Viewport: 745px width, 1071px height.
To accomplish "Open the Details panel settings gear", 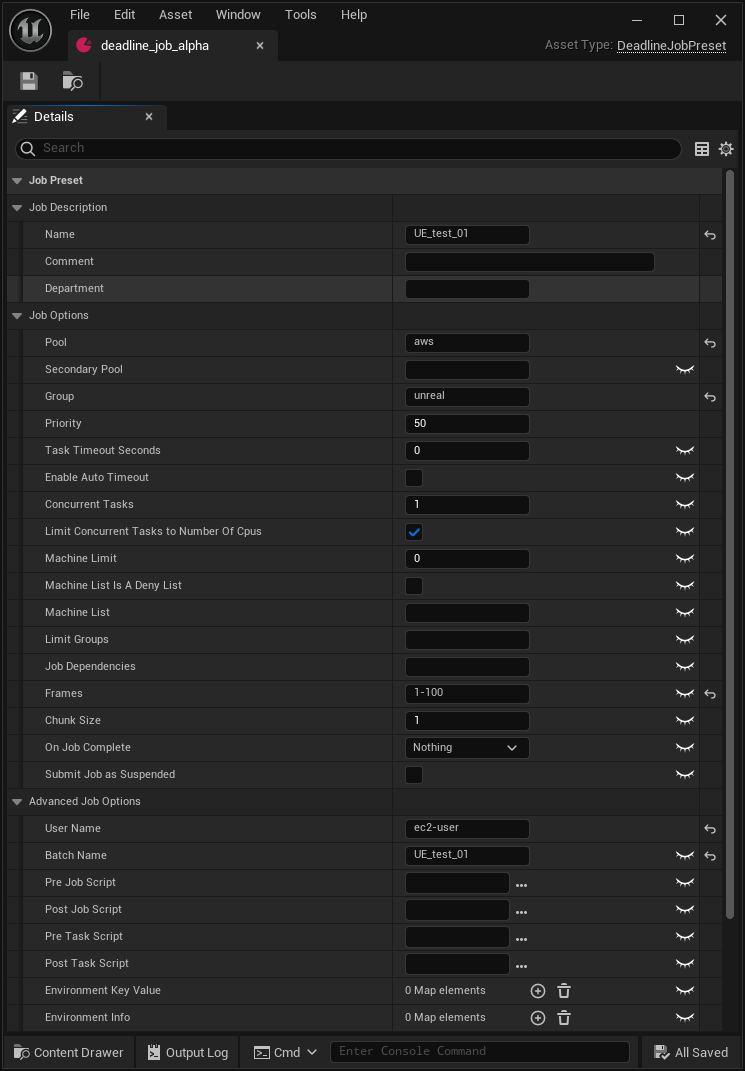I will click(x=726, y=148).
